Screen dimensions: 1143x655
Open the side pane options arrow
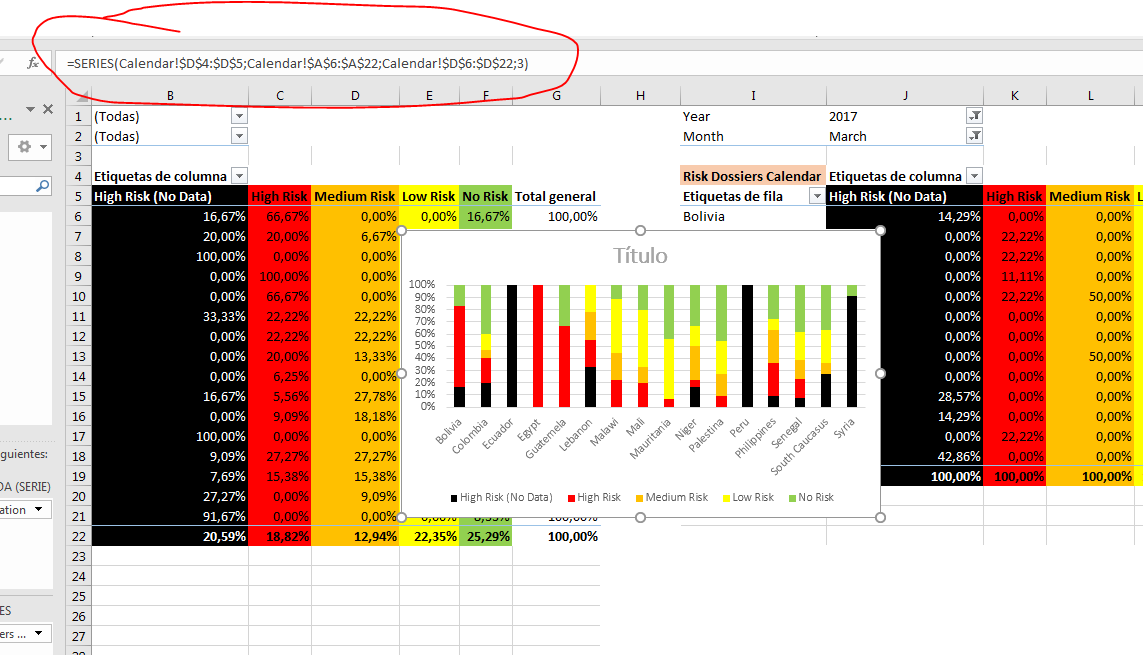click(x=31, y=109)
